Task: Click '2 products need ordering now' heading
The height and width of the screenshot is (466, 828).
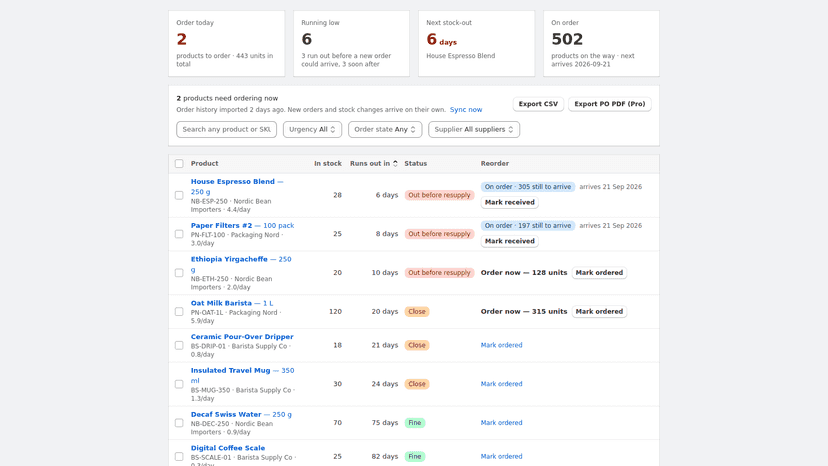Action: (227, 98)
